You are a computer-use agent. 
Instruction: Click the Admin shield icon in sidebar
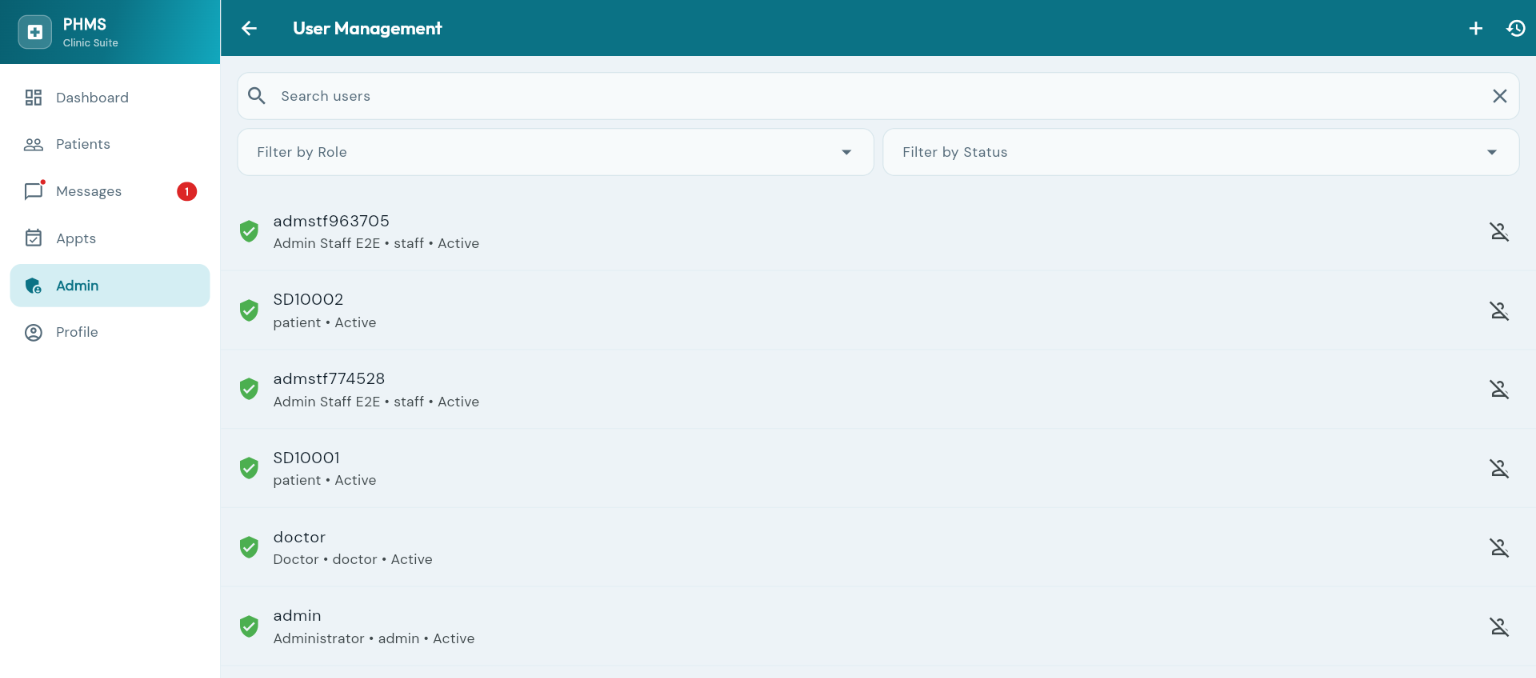[34, 285]
